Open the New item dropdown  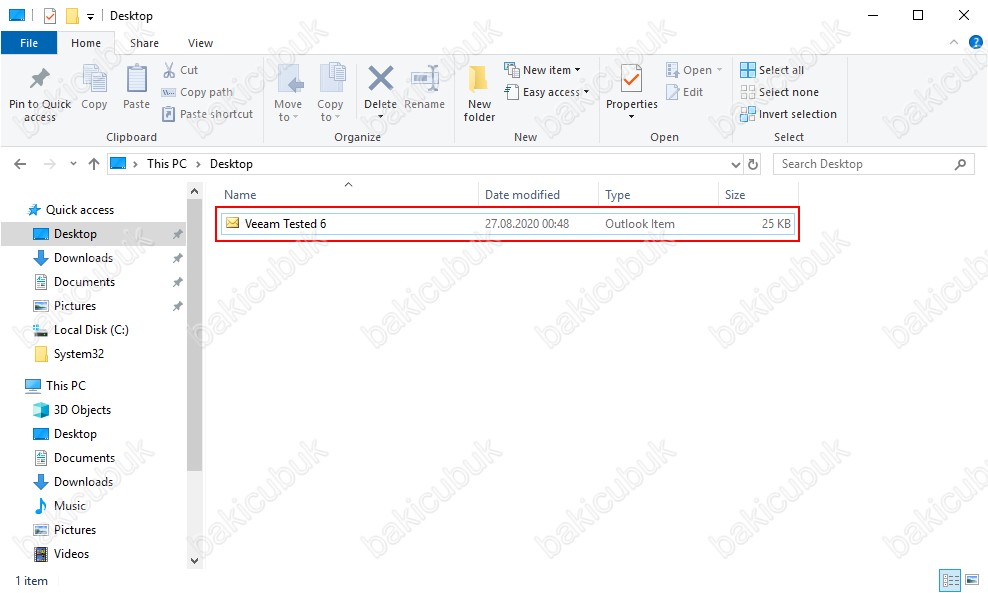(543, 70)
